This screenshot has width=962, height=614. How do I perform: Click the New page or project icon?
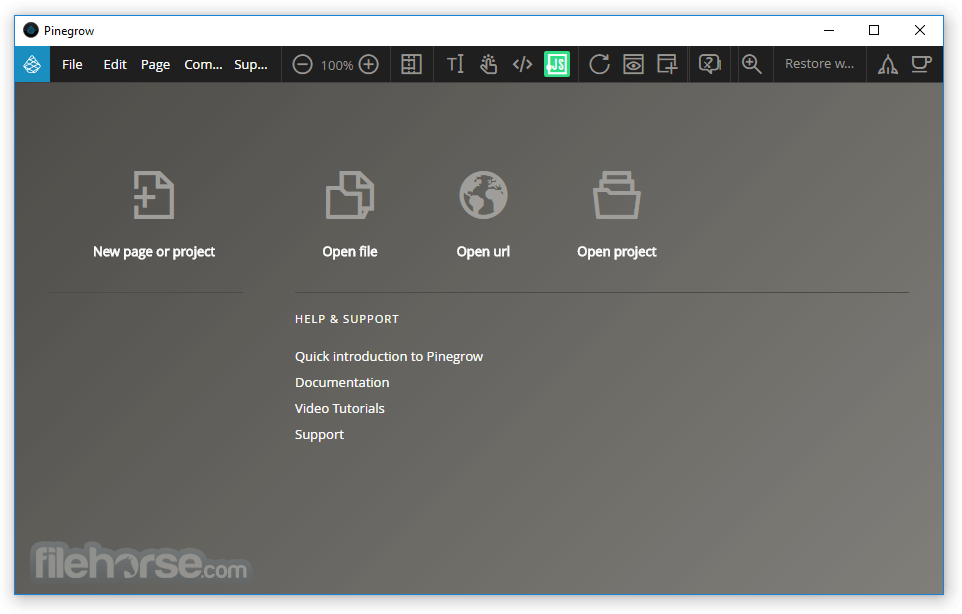(153, 195)
